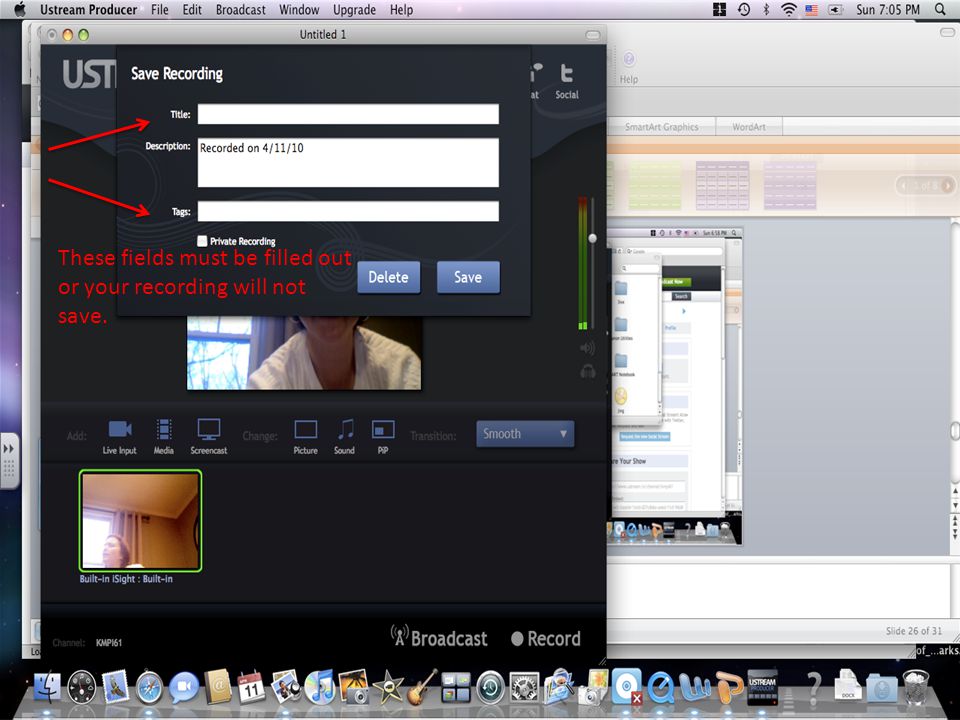
Task: Open the battery status menu
Action: [x=835, y=9]
